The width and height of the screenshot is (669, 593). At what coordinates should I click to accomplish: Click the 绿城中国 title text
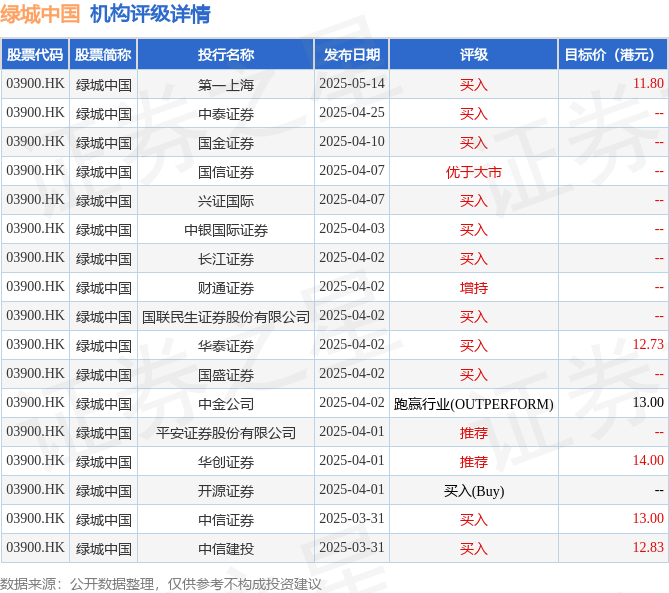[x=40, y=14]
